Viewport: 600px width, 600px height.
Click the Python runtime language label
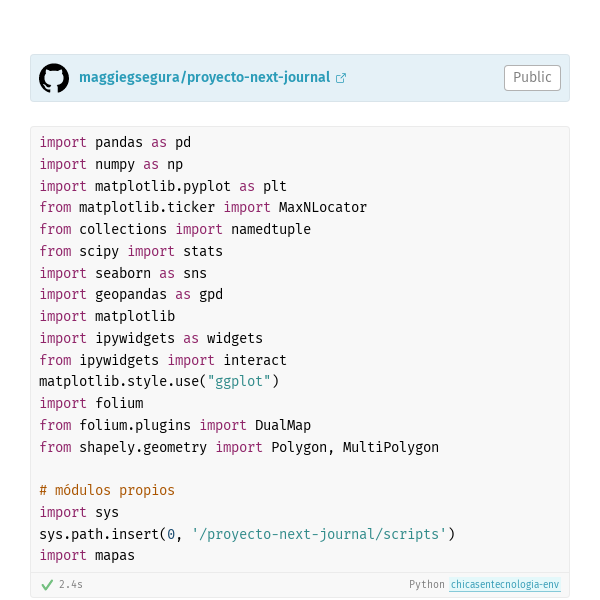[427, 584]
